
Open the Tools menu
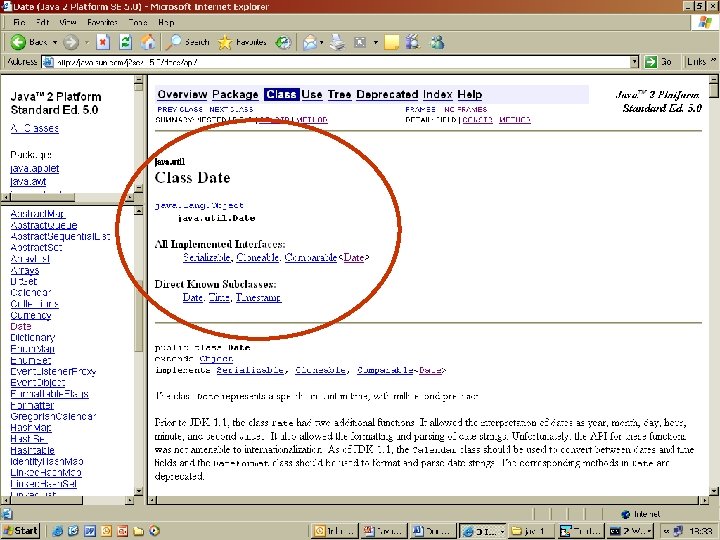[138, 22]
